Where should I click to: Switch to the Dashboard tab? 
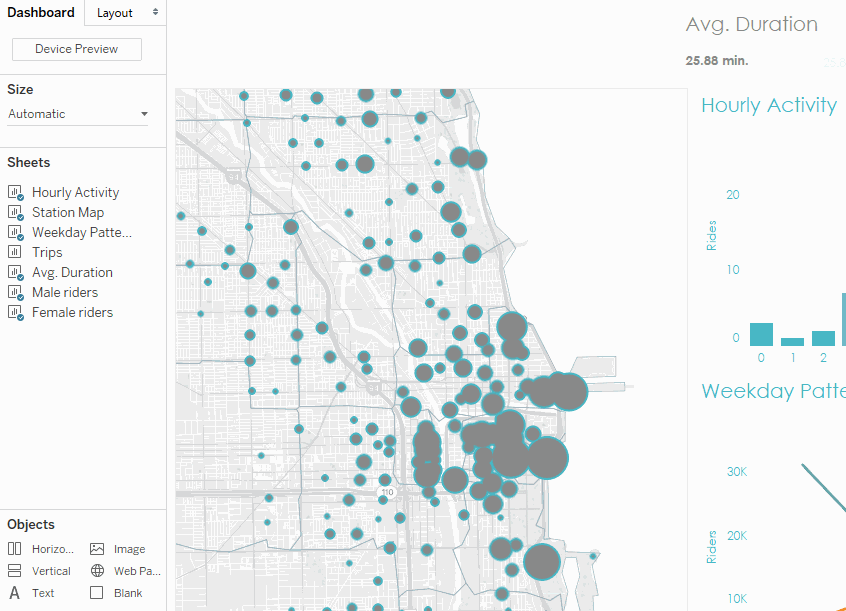pyautogui.click(x=41, y=13)
